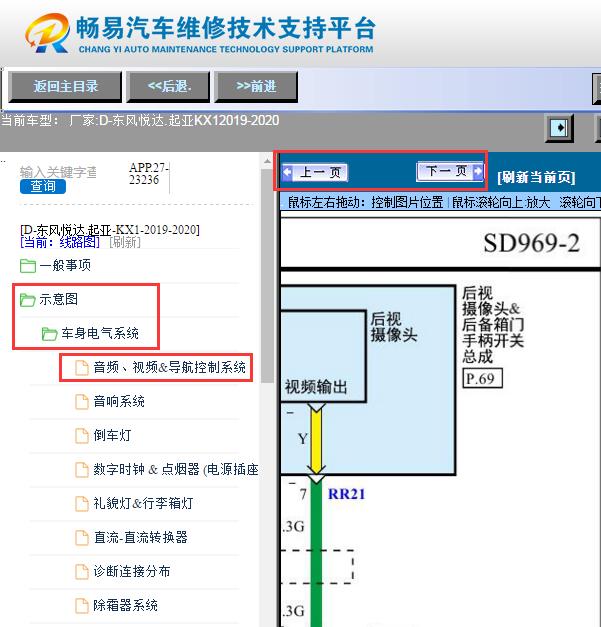The height and width of the screenshot is (627, 601).
Task: Click document icon beside 除霜器系统
Action: click(x=82, y=605)
